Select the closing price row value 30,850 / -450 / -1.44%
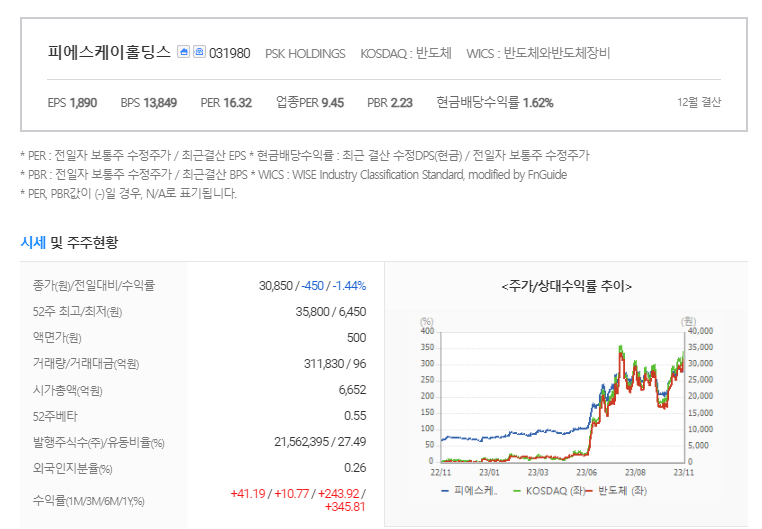This screenshot has width=762, height=529. click(x=312, y=286)
